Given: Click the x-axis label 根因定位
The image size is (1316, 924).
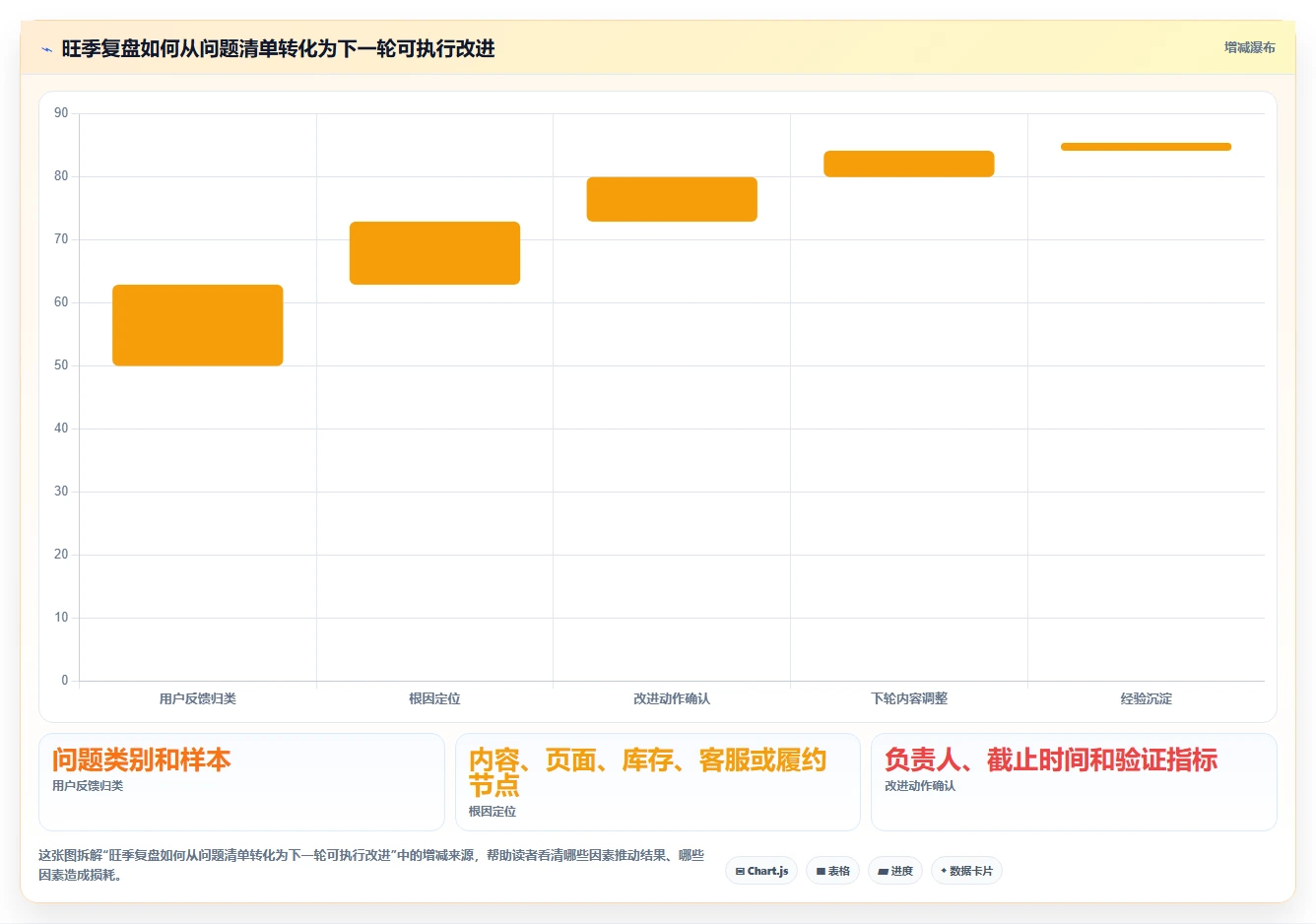Looking at the screenshot, I should pyautogui.click(x=434, y=698).
